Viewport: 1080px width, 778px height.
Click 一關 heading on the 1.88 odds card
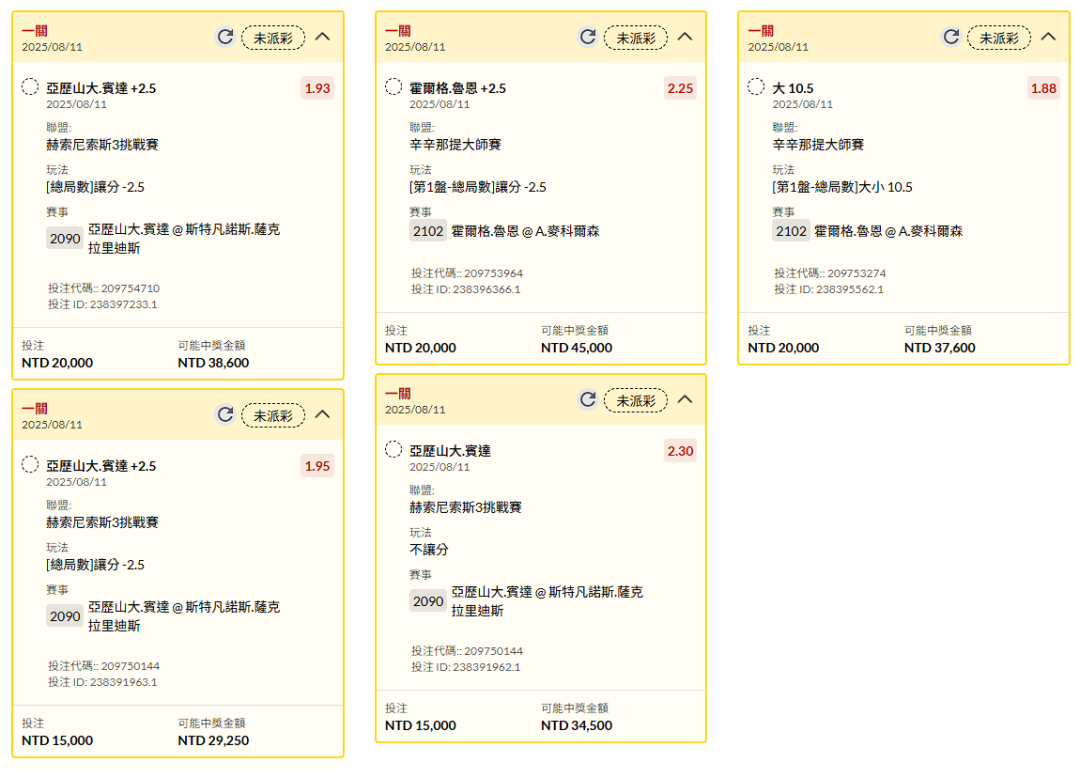760,31
